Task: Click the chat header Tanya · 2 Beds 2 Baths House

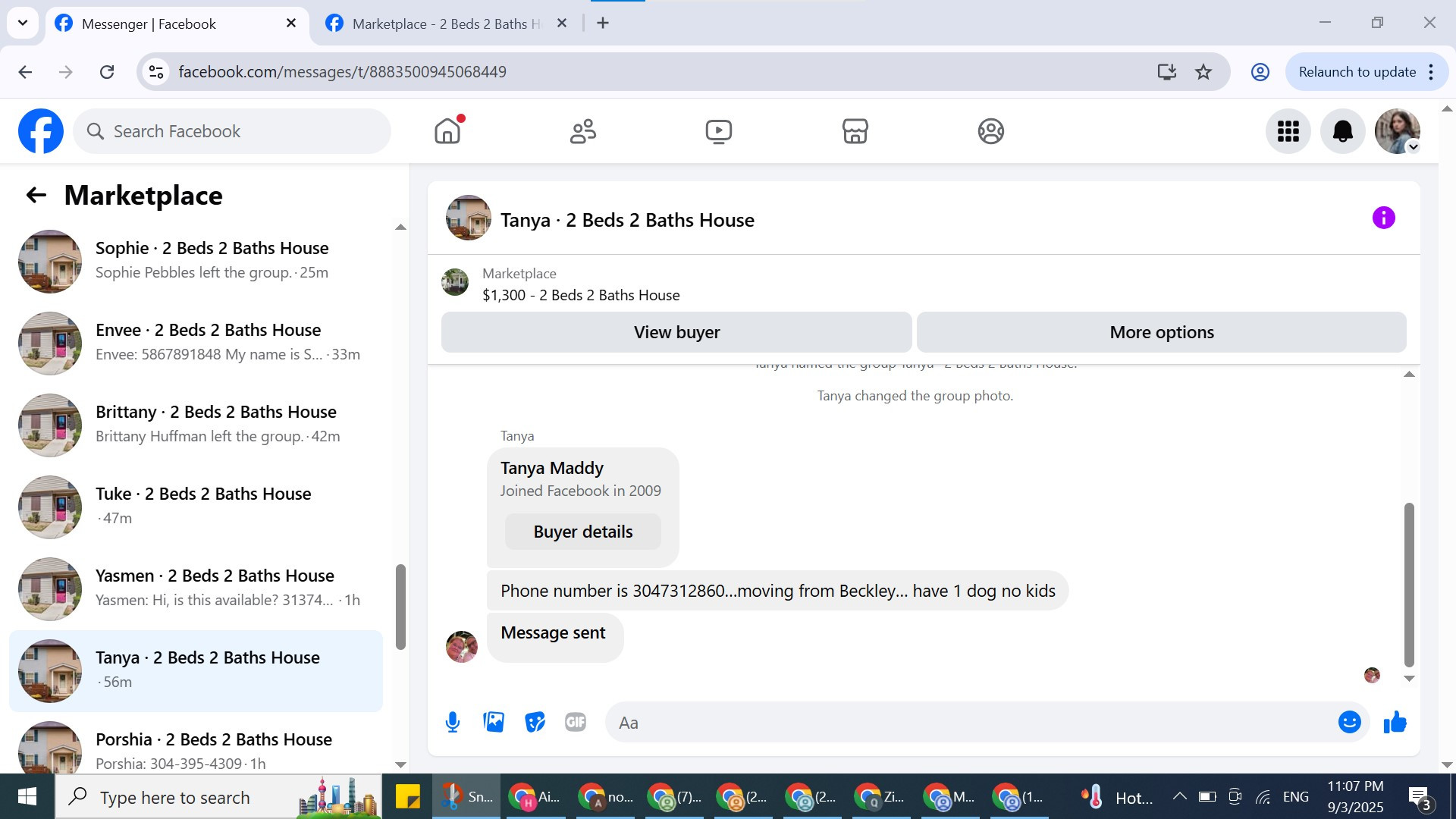Action: point(627,220)
